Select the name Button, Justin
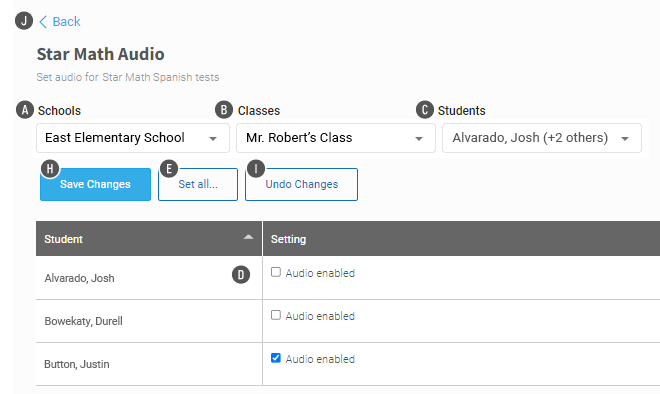 pyautogui.click(x=77, y=364)
